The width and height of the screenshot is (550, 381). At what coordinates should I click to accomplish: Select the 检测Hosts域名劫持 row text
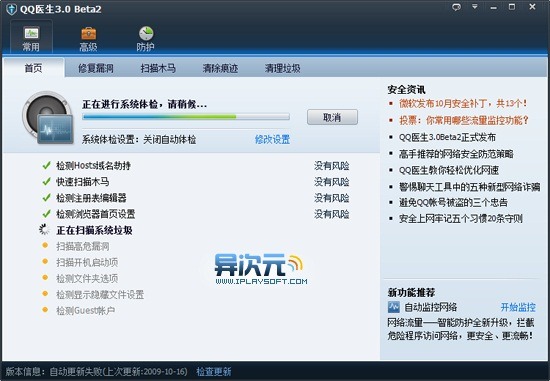pyautogui.click(x=94, y=166)
